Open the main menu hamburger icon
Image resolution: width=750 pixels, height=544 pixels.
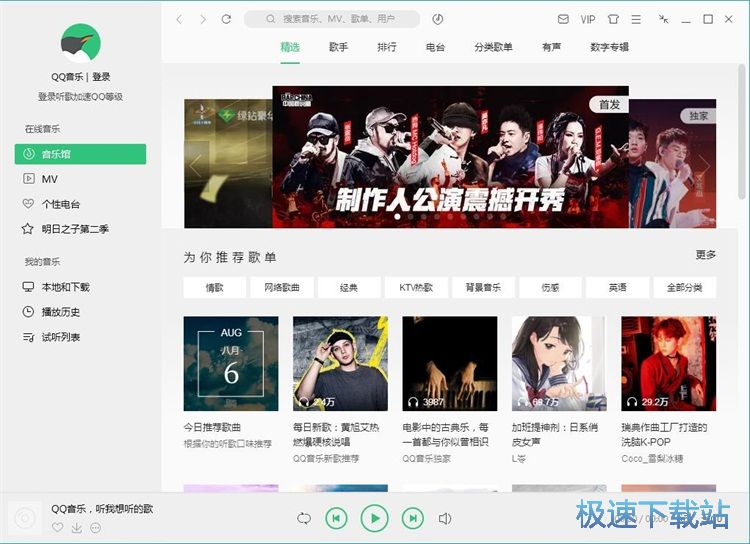click(637, 19)
